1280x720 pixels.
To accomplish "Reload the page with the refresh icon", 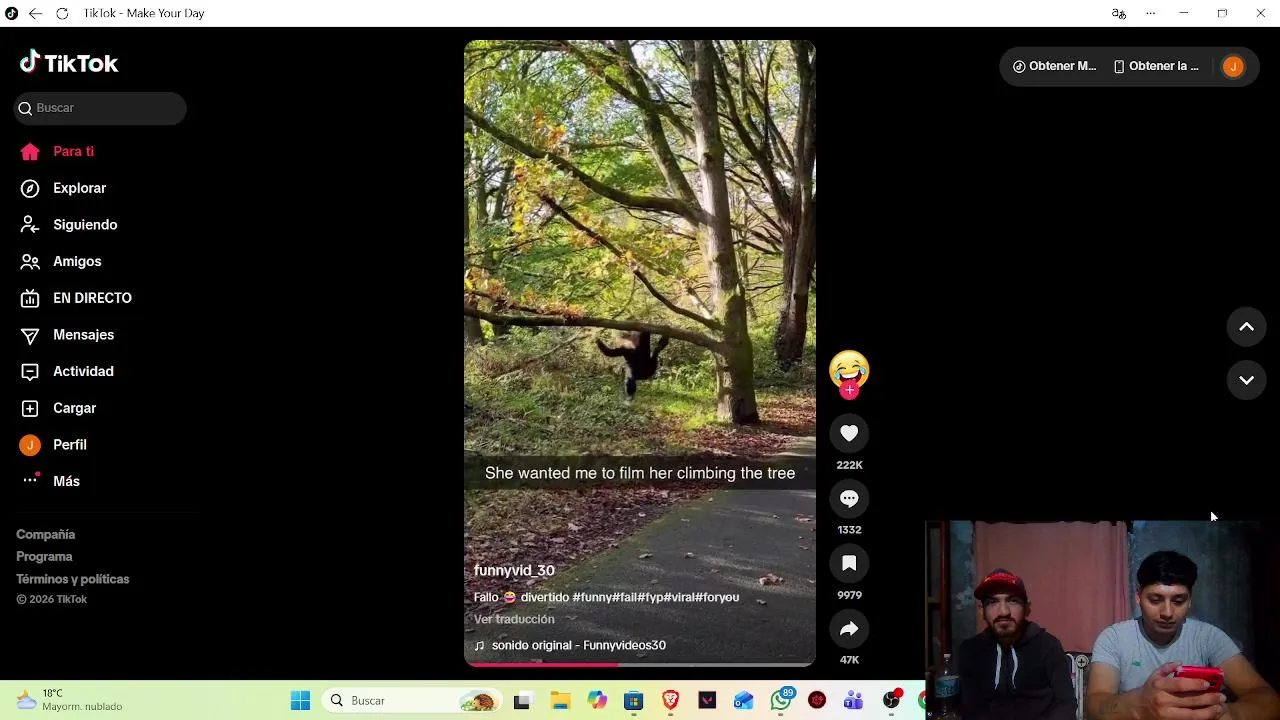I will click(x=62, y=13).
